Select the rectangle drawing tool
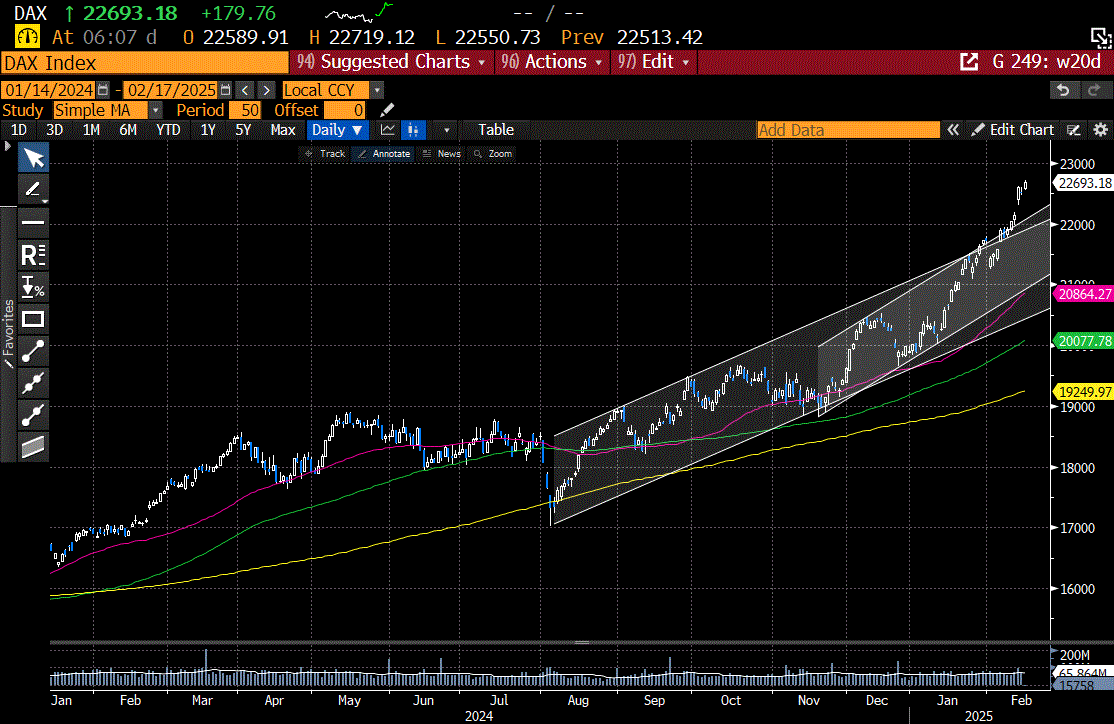The width and height of the screenshot is (1114, 724). pyautogui.click(x=33, y=319)
